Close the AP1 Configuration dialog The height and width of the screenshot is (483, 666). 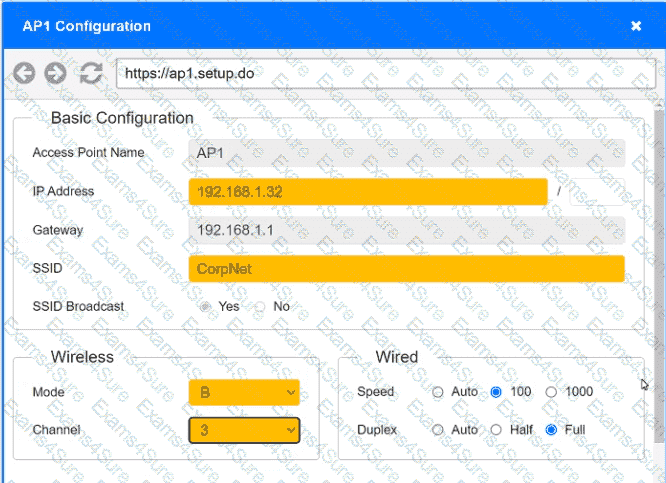click(x=636, y=26)
